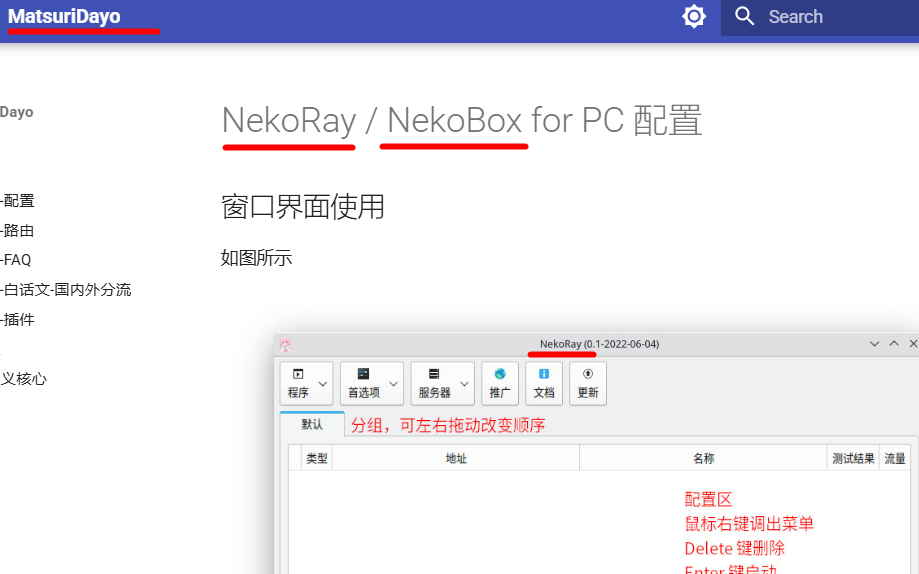Image resolution: width=919 pixels, height=574 pixels.
Task: Open the 推广 globe icon button
Action: 500,383
